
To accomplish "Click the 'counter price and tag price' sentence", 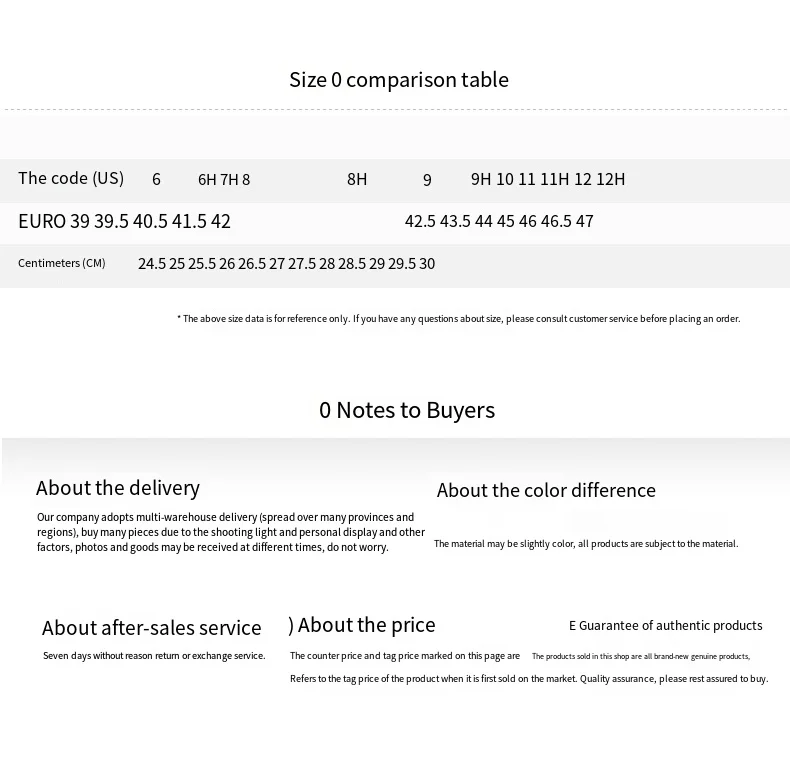I will point(405,656).
